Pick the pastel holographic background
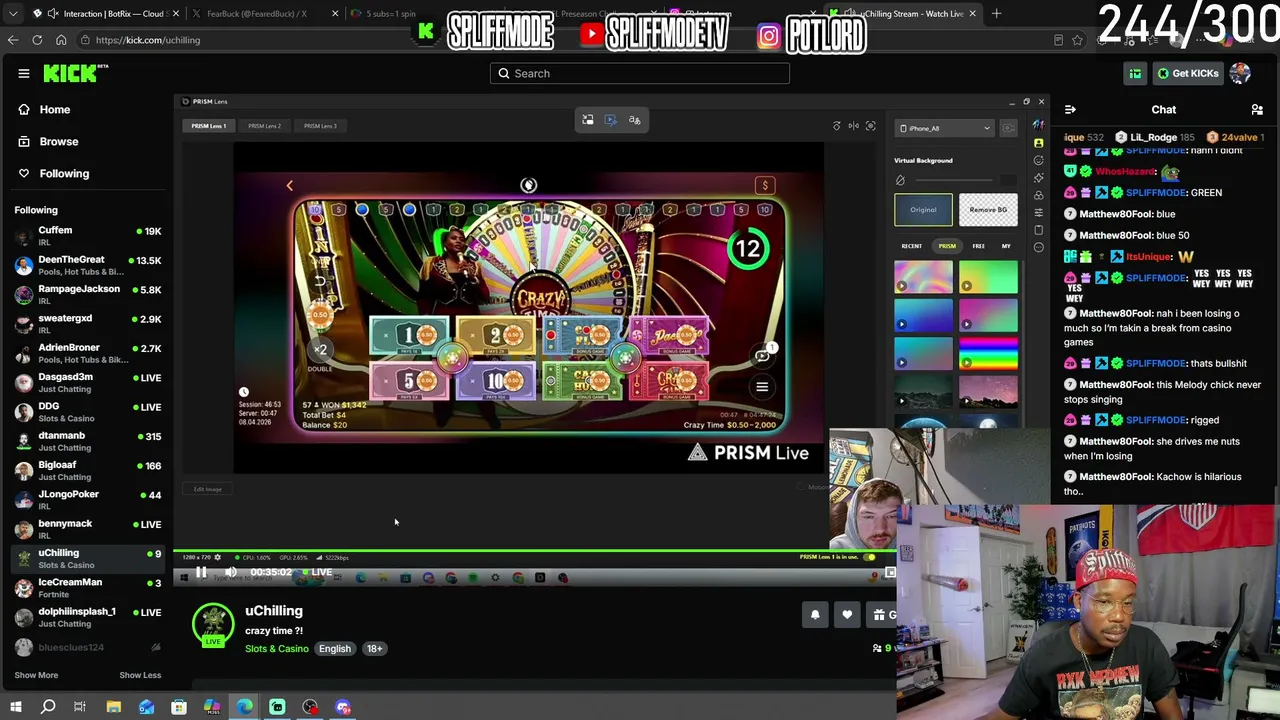 (x=923, y=276)
